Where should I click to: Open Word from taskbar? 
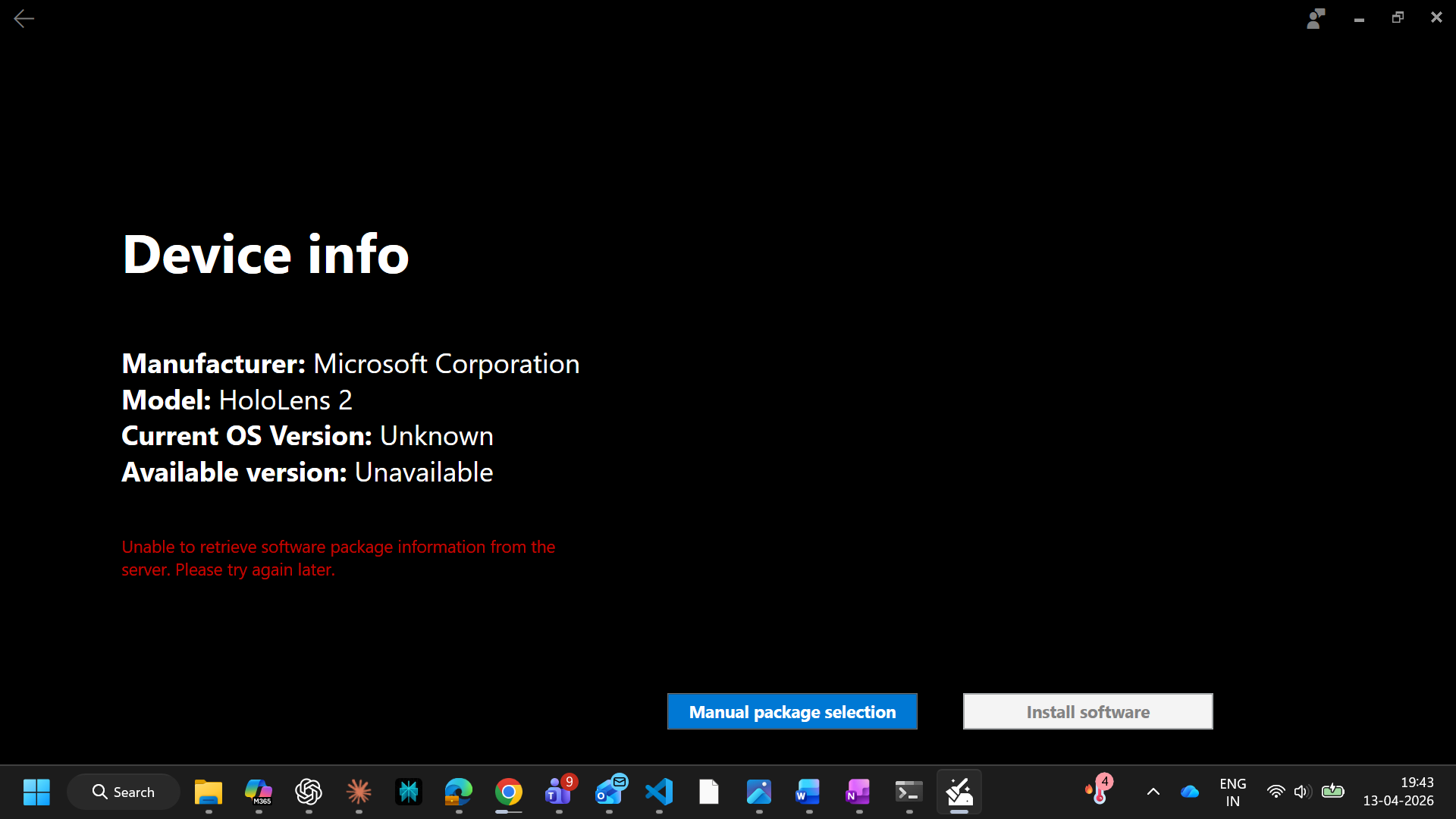(x=808, y=792)
